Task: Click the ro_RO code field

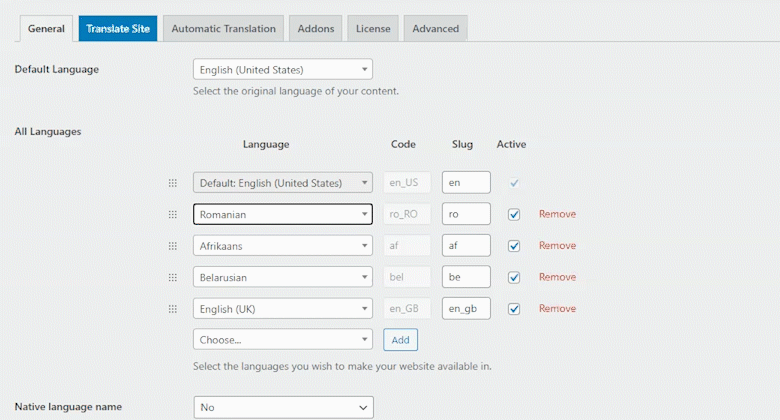Action: click(x=407, y=214)
